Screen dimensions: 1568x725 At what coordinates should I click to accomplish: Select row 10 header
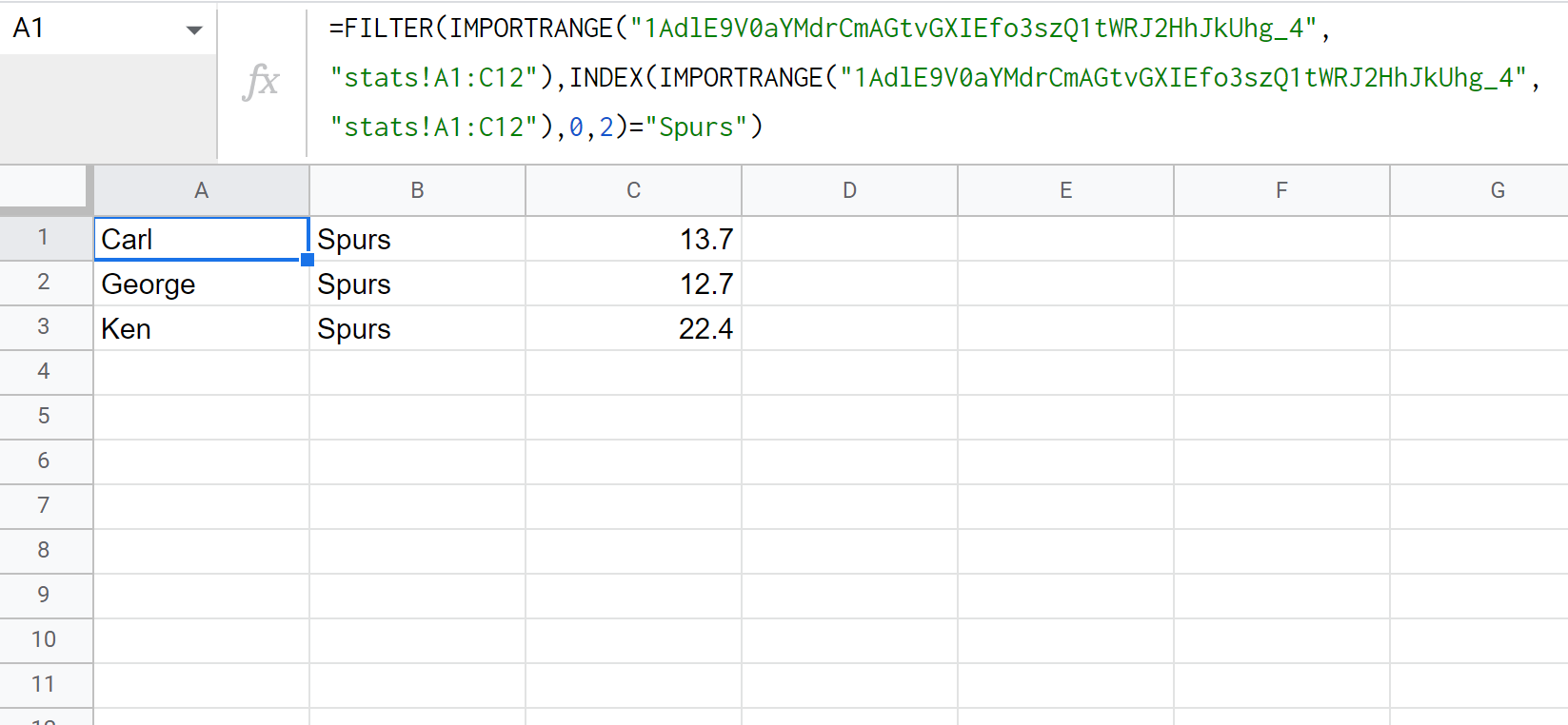pos(44,640)
